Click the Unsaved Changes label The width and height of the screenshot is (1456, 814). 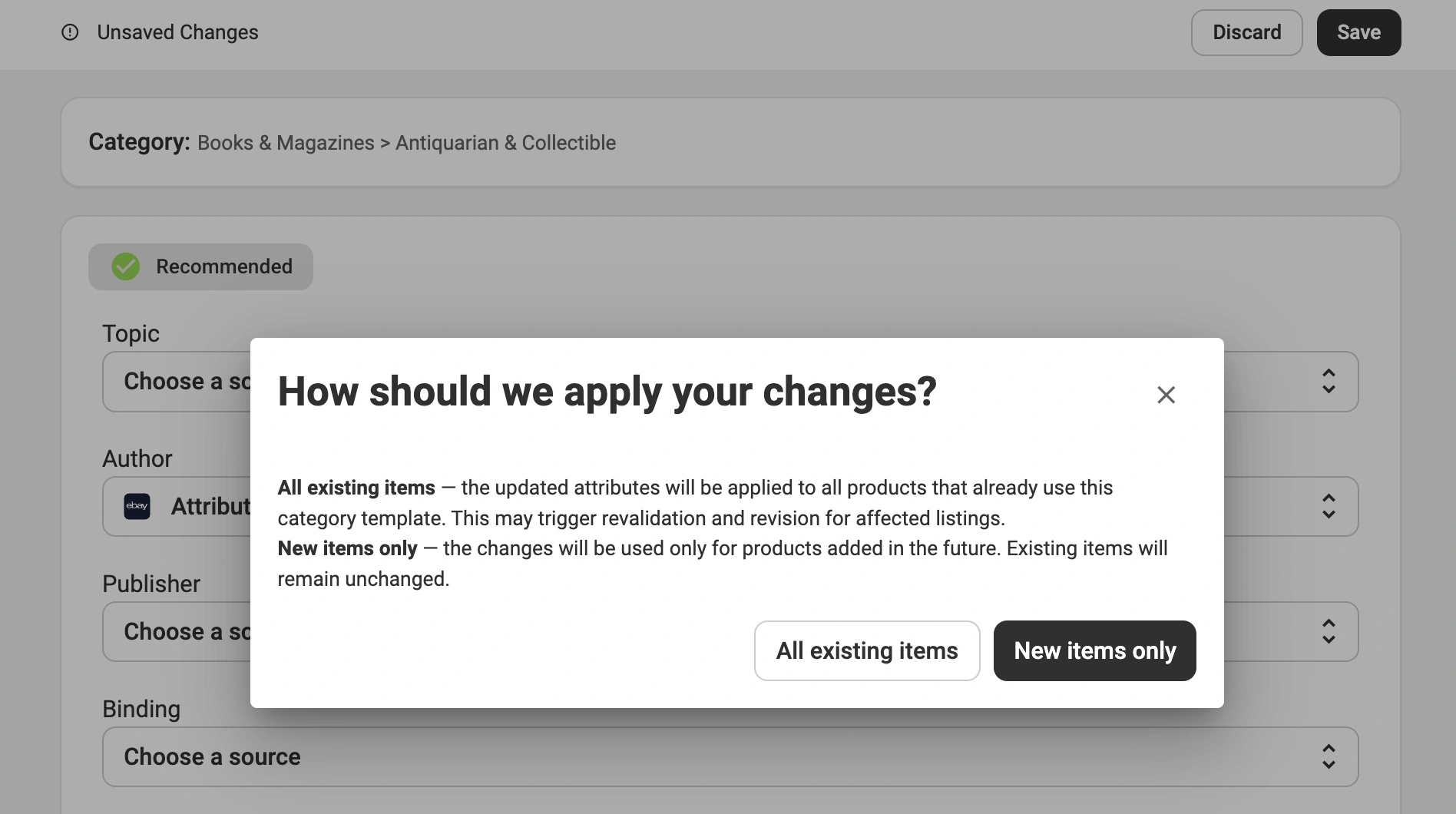(177, 32)
